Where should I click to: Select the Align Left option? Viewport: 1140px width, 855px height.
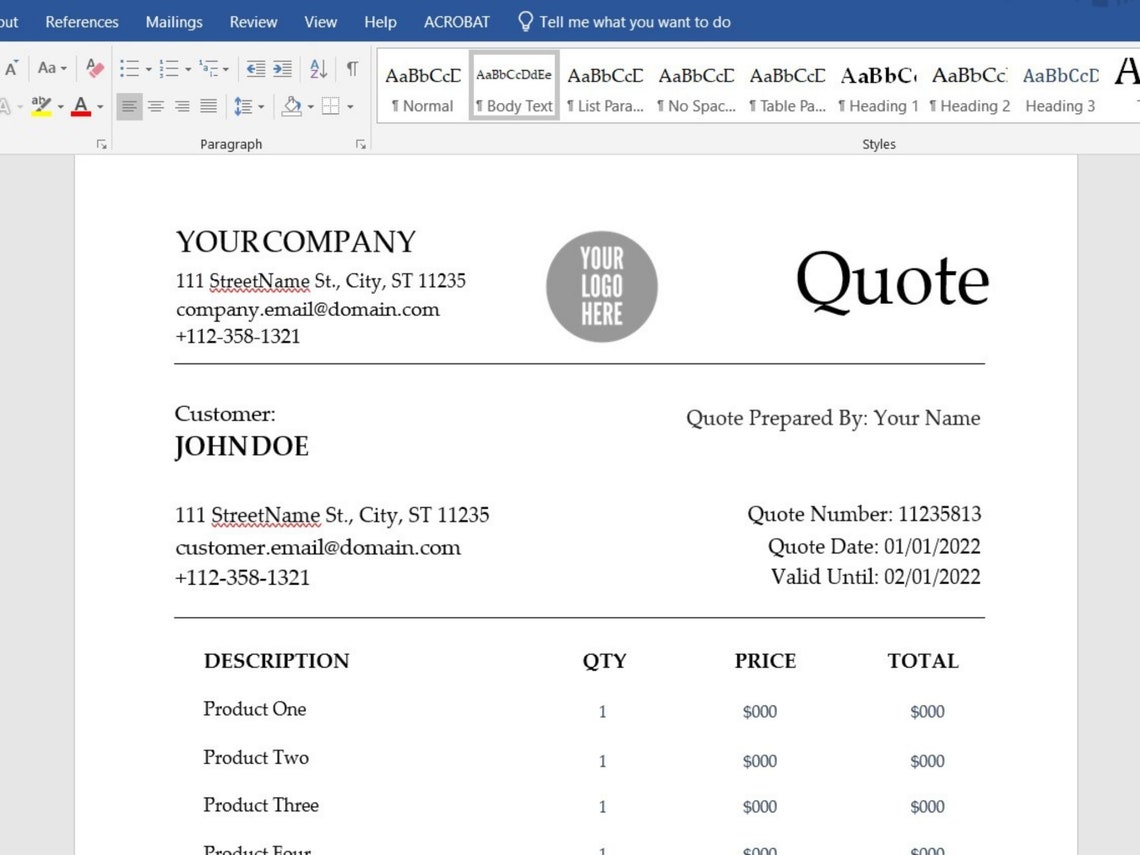(130, 106)
